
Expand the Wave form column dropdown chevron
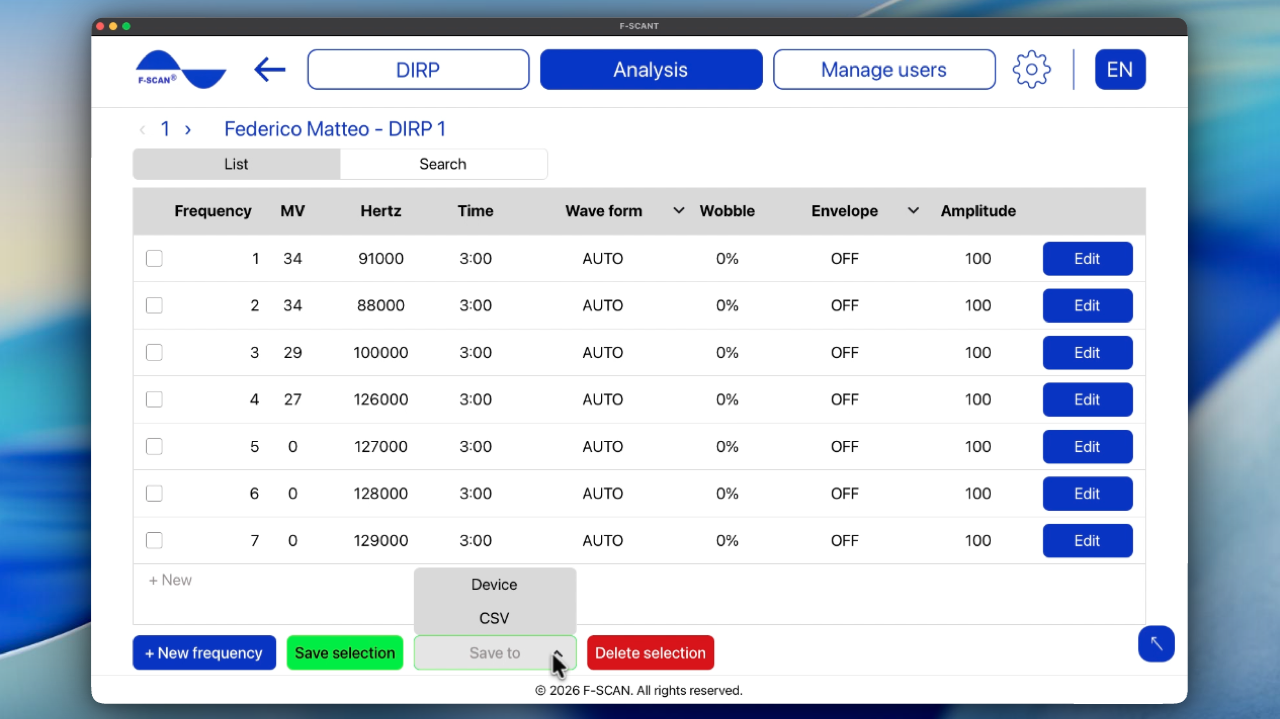[679, 211]
